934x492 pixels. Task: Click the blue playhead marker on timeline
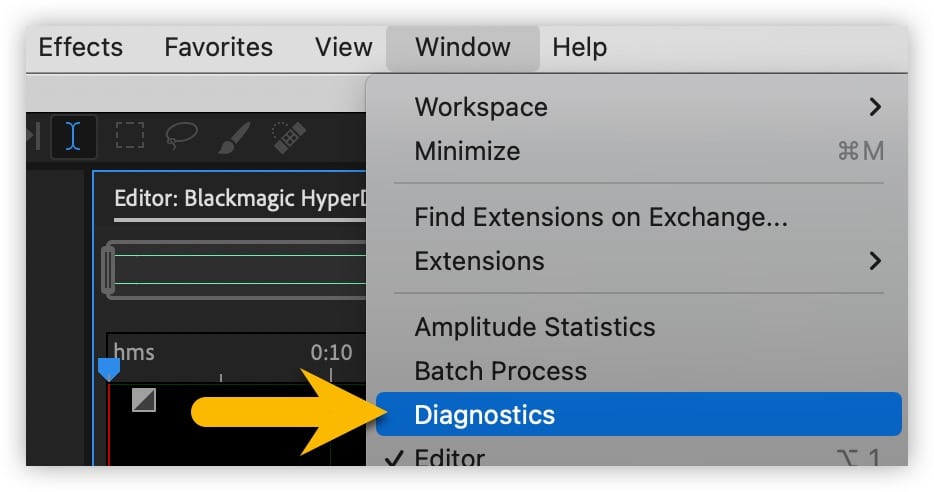click(109, 369)
